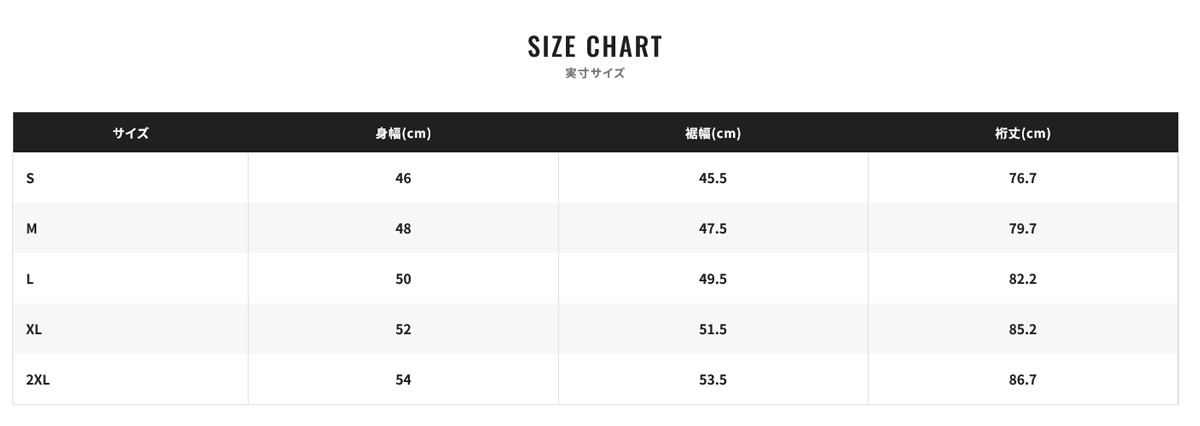Select the 裾幅(cm) column header
This screenshot has width=1200, height=426.
pyautogui.click(x=713, y=133)
